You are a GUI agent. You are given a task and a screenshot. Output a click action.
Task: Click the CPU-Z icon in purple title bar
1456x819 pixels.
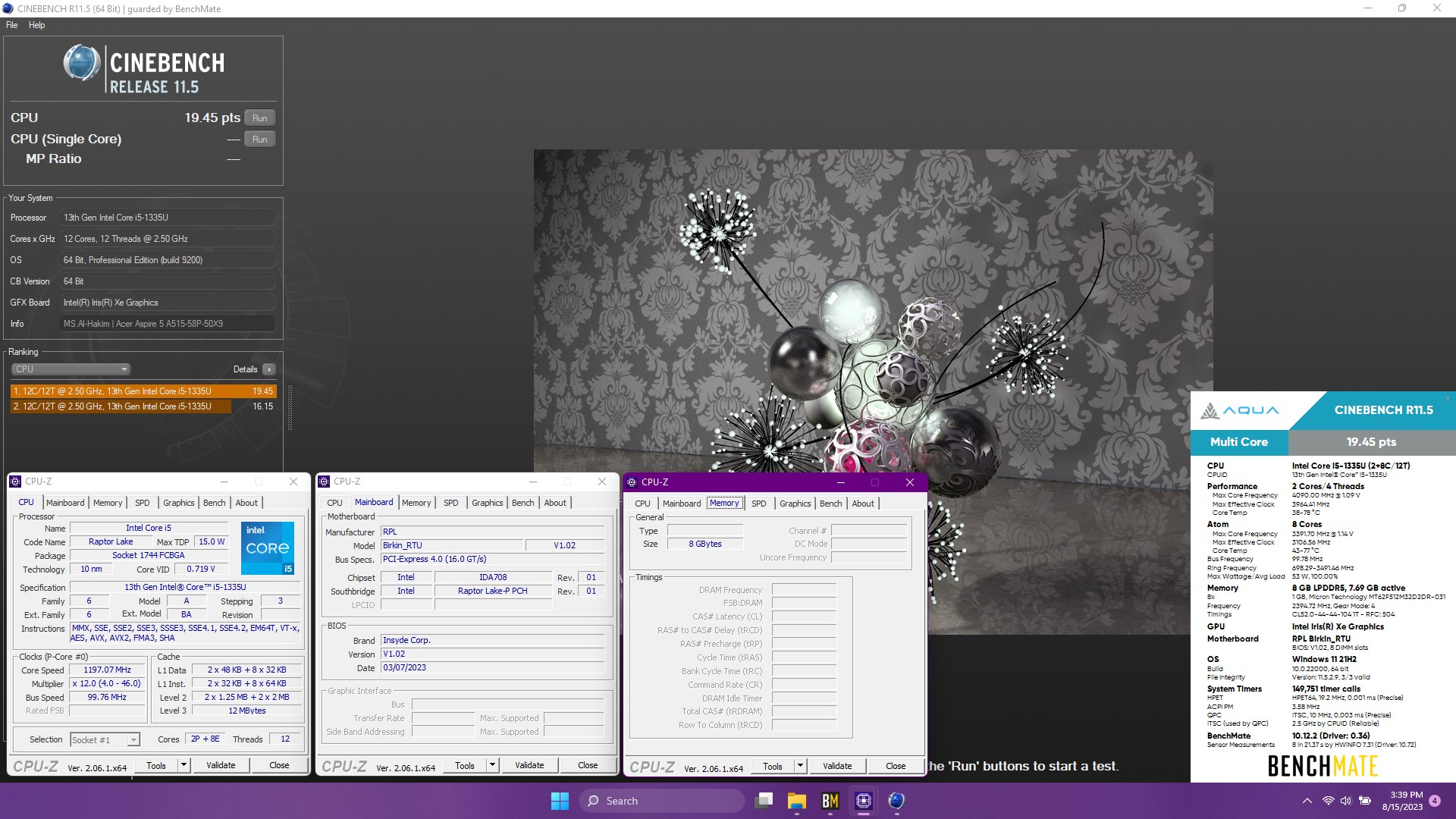pos(632,482)
